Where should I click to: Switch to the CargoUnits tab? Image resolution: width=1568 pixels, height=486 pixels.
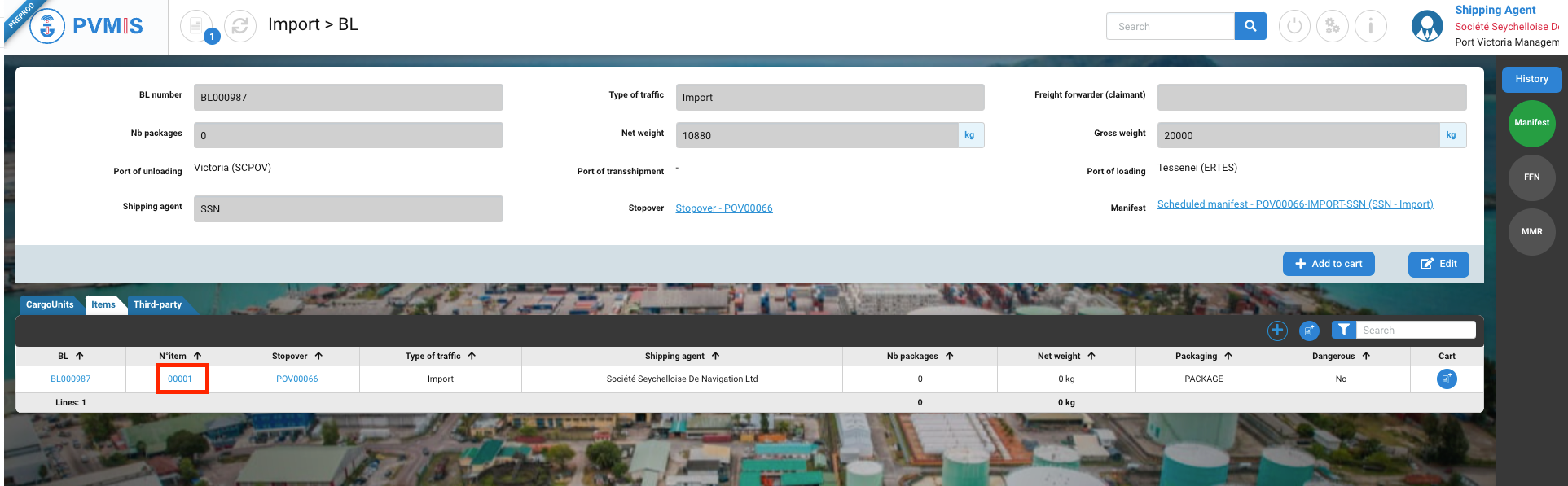point(50,304)
